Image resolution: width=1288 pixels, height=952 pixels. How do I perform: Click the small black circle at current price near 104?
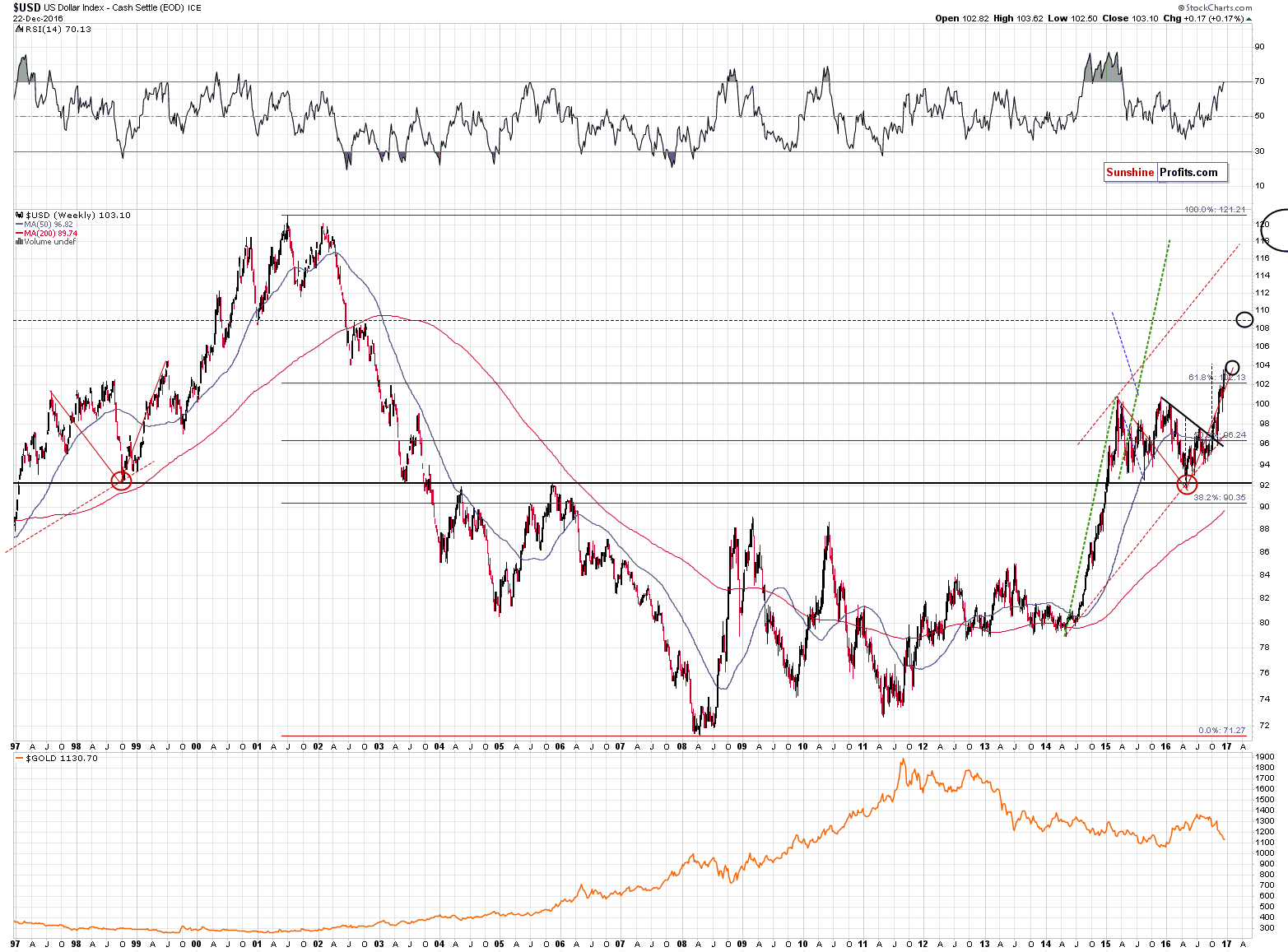tap(1232, 367)
